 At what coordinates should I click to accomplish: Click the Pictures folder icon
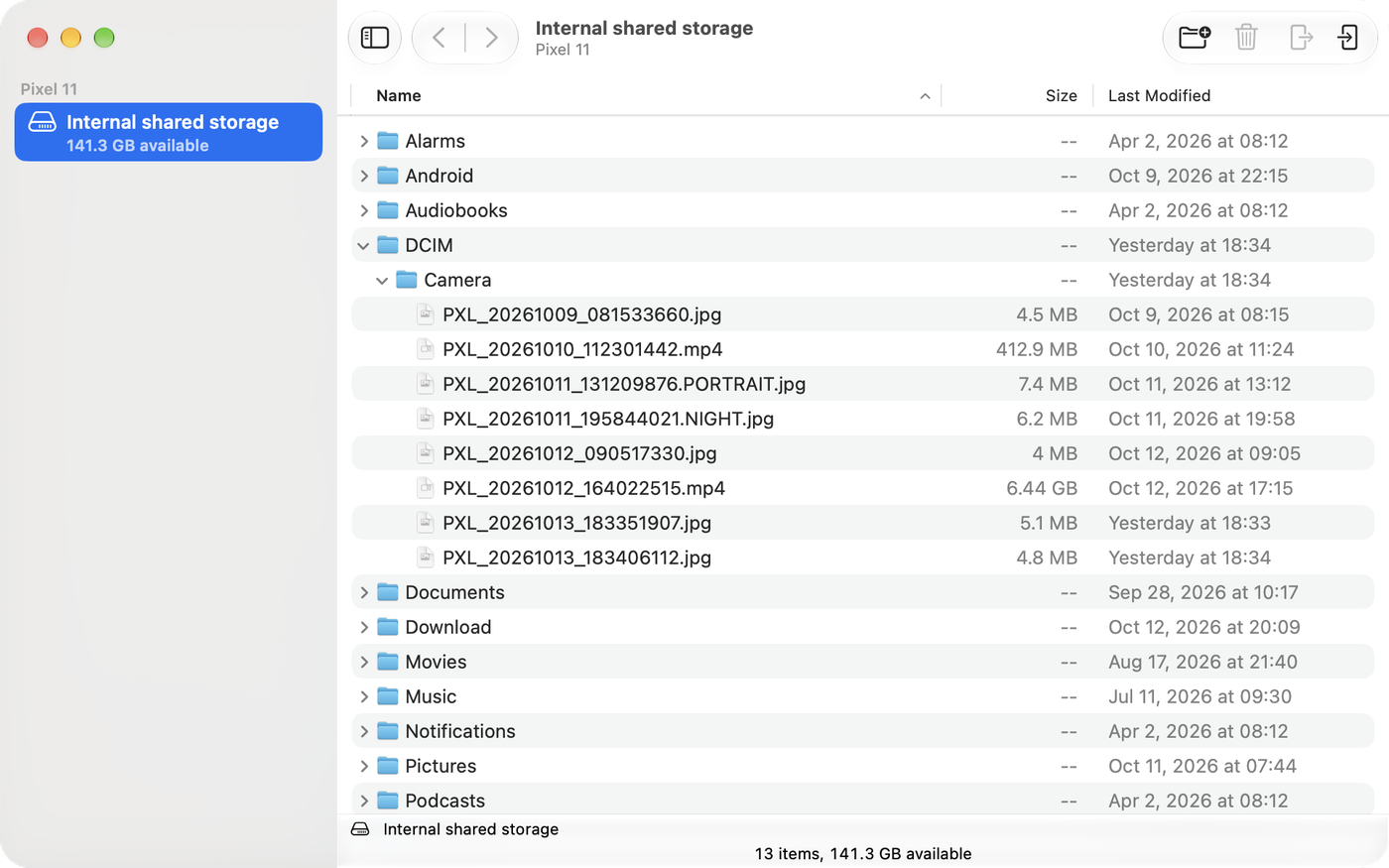388,766
